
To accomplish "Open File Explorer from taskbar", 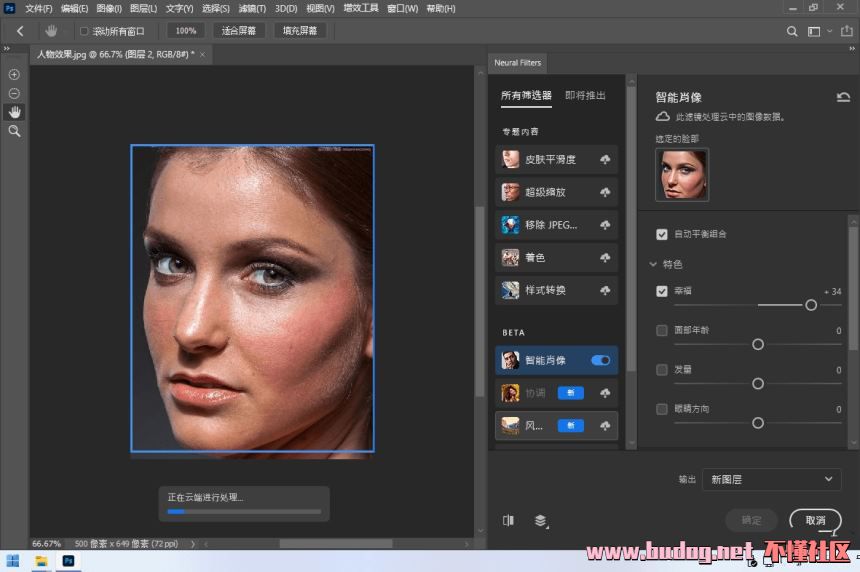I will [41, 561].
